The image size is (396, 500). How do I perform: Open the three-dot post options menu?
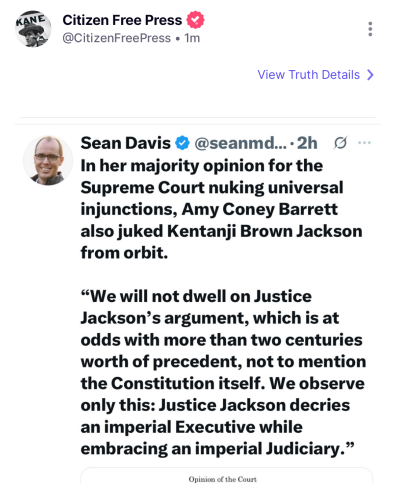coord(370,29)
